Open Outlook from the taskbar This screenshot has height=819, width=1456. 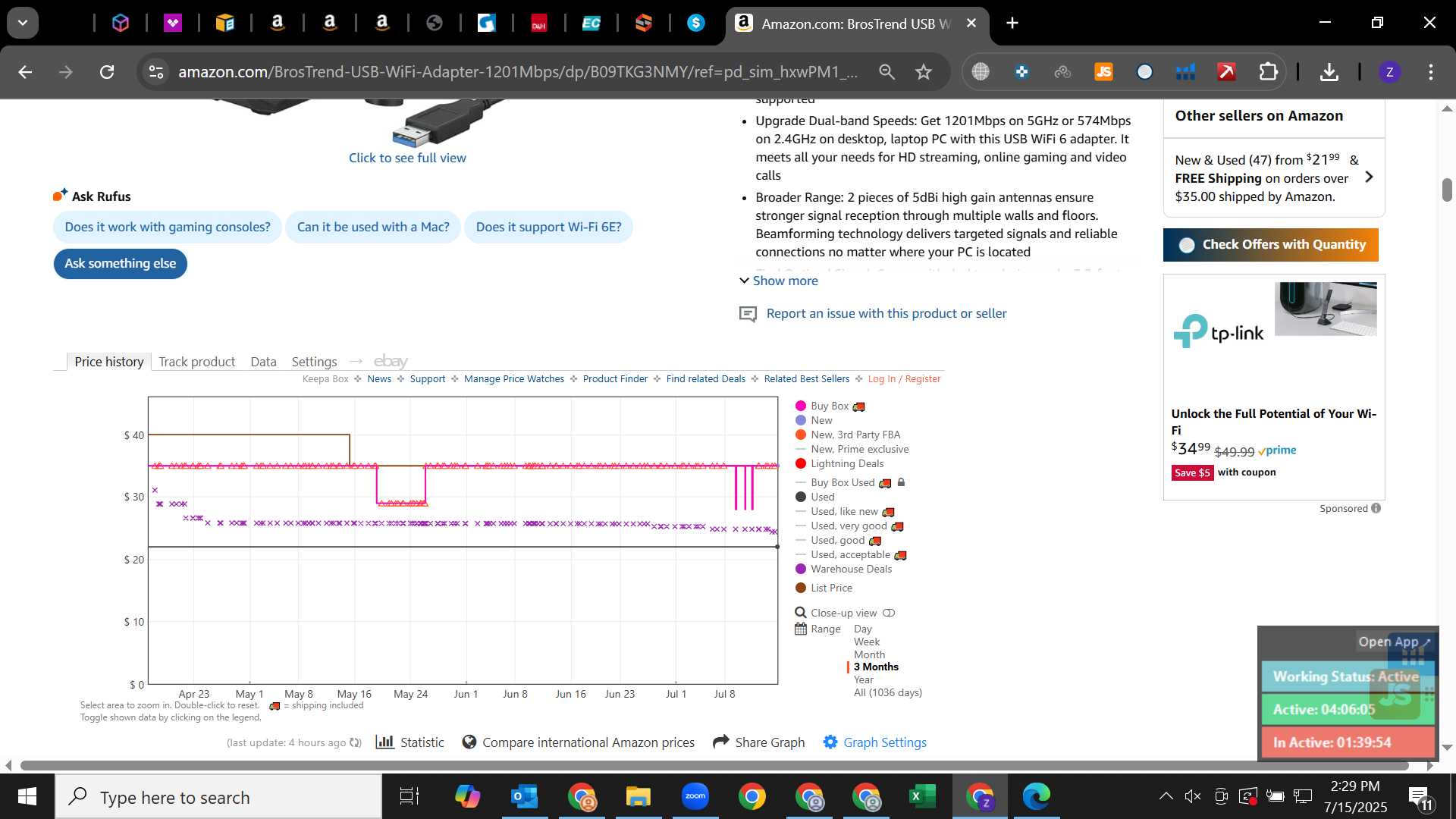tap(524, 796)
